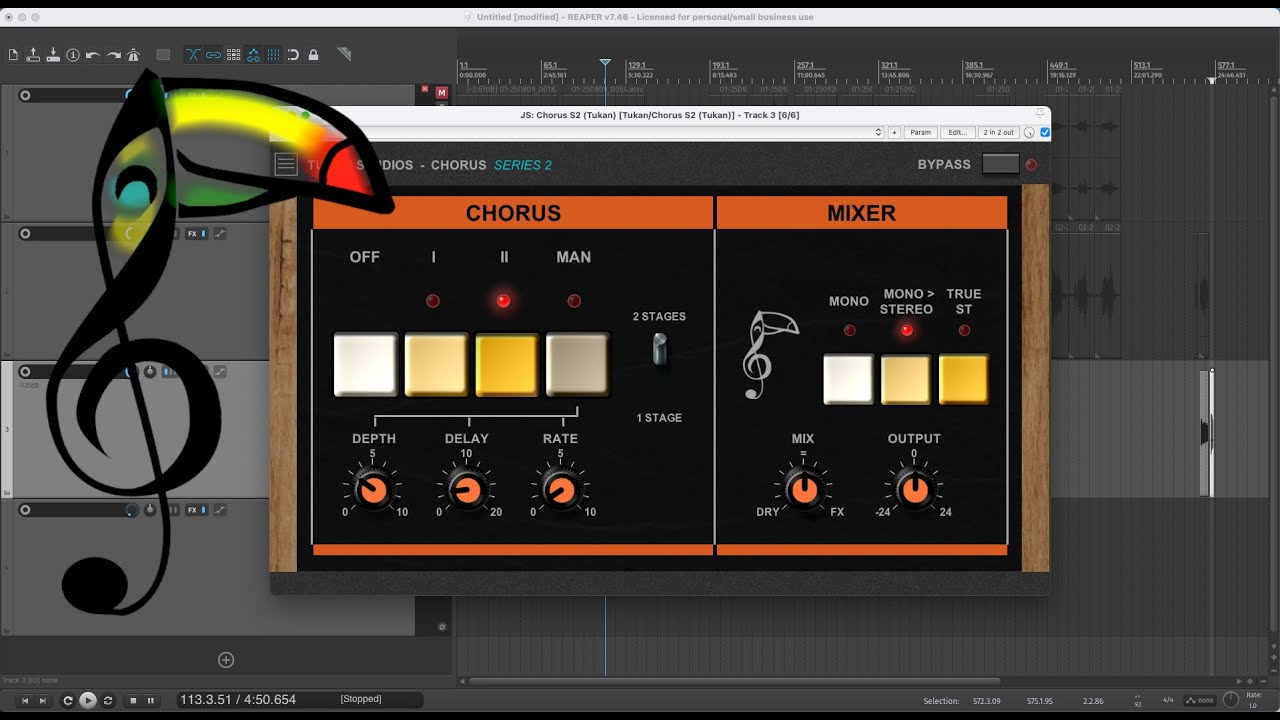Click the toucan treble-clef logo in Mixer panel
The image size is (1280, 720).
coord(770,354)
